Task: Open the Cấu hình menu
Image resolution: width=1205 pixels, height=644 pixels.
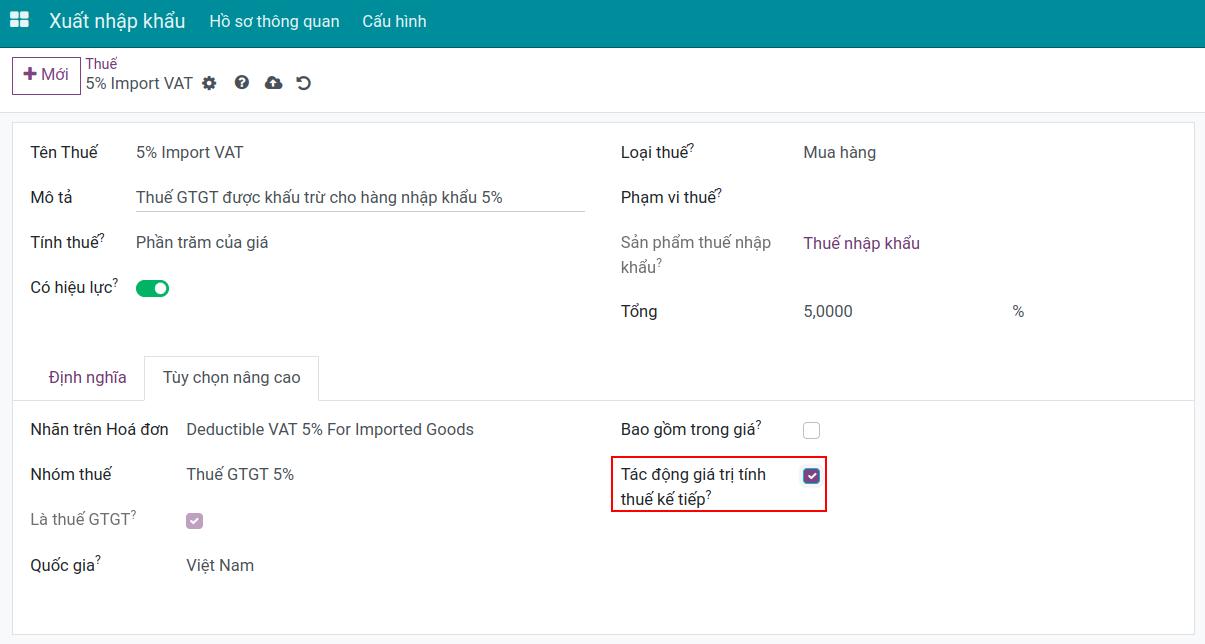Action: (x=394, y=21)
